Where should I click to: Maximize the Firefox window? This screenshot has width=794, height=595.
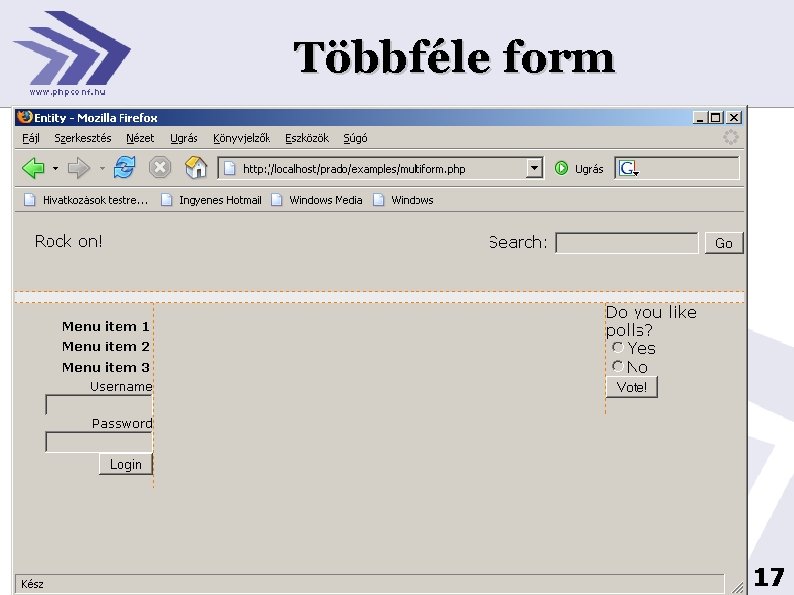click(x=715, y=118)
